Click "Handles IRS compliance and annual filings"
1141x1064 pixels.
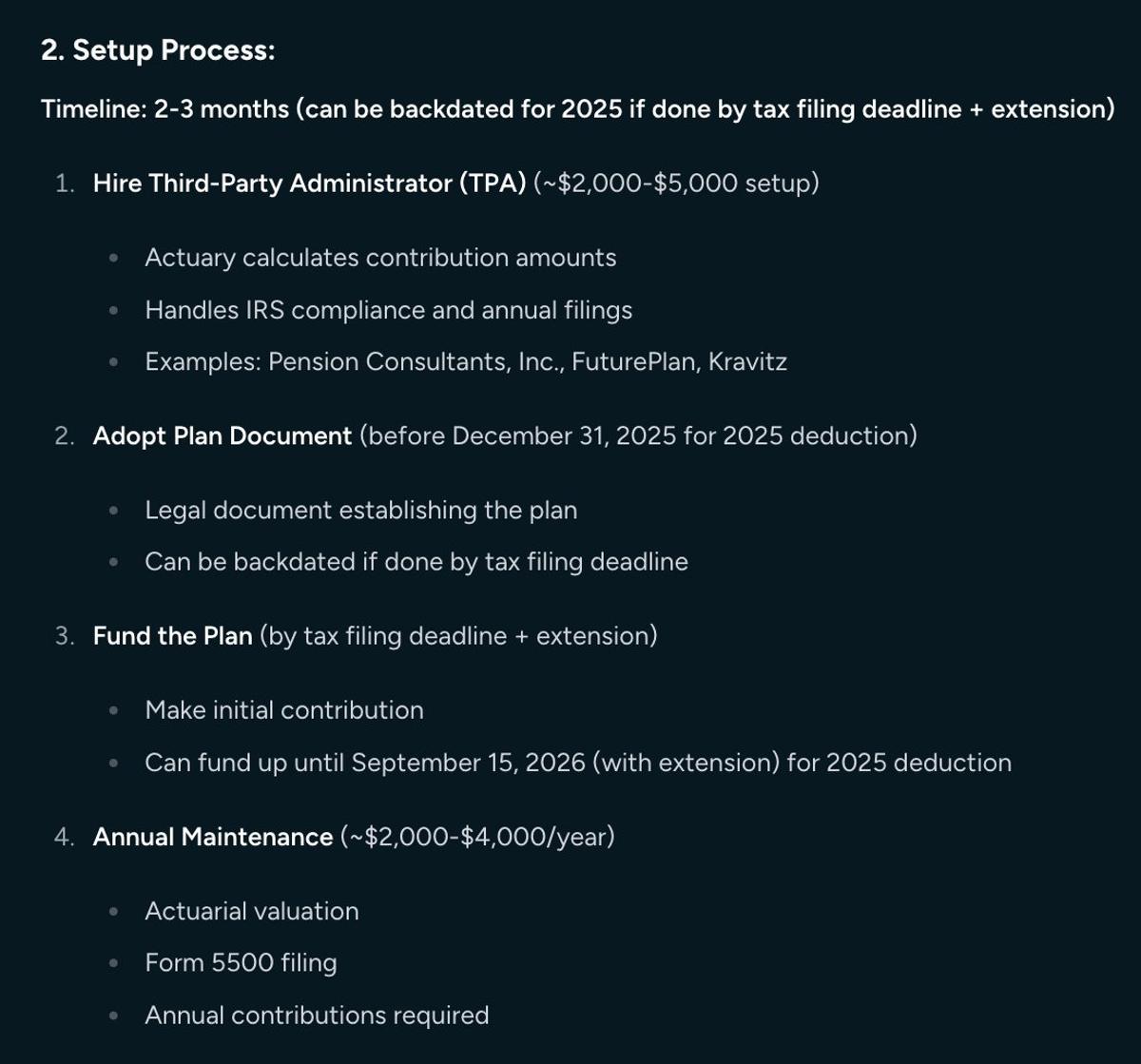[x=388, y=310]
